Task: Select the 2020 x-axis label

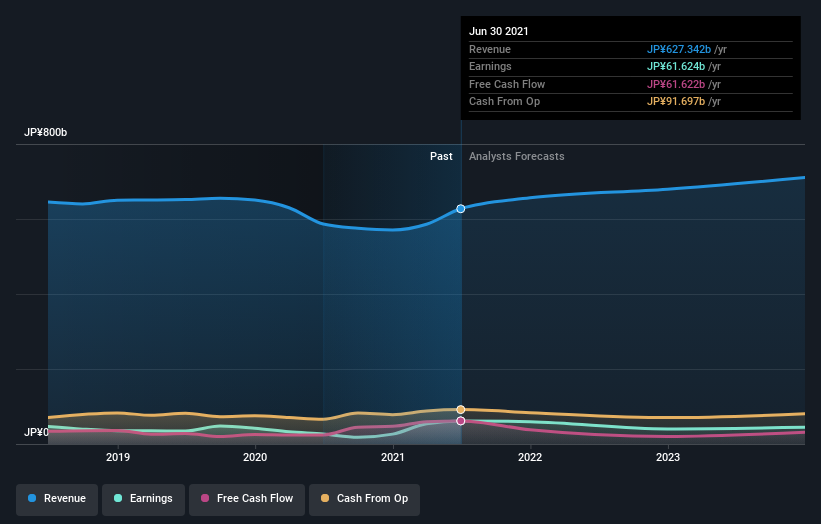Action: 255,458
